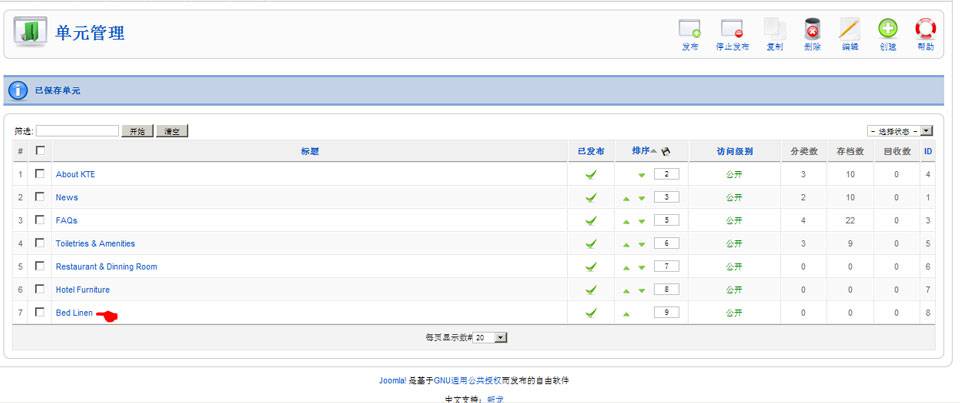Click 公开 access level for Bed Linen
960x403 pixels.
point(734,313)
